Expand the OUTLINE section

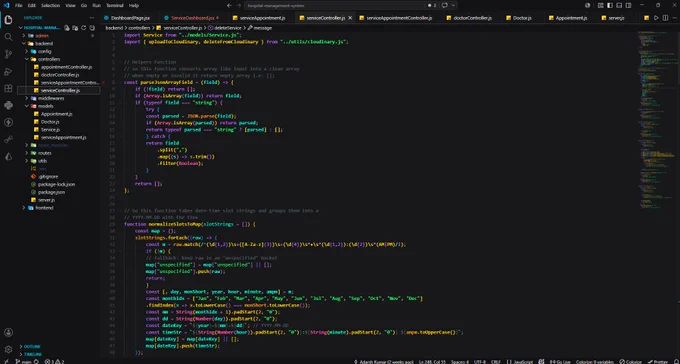31,347
